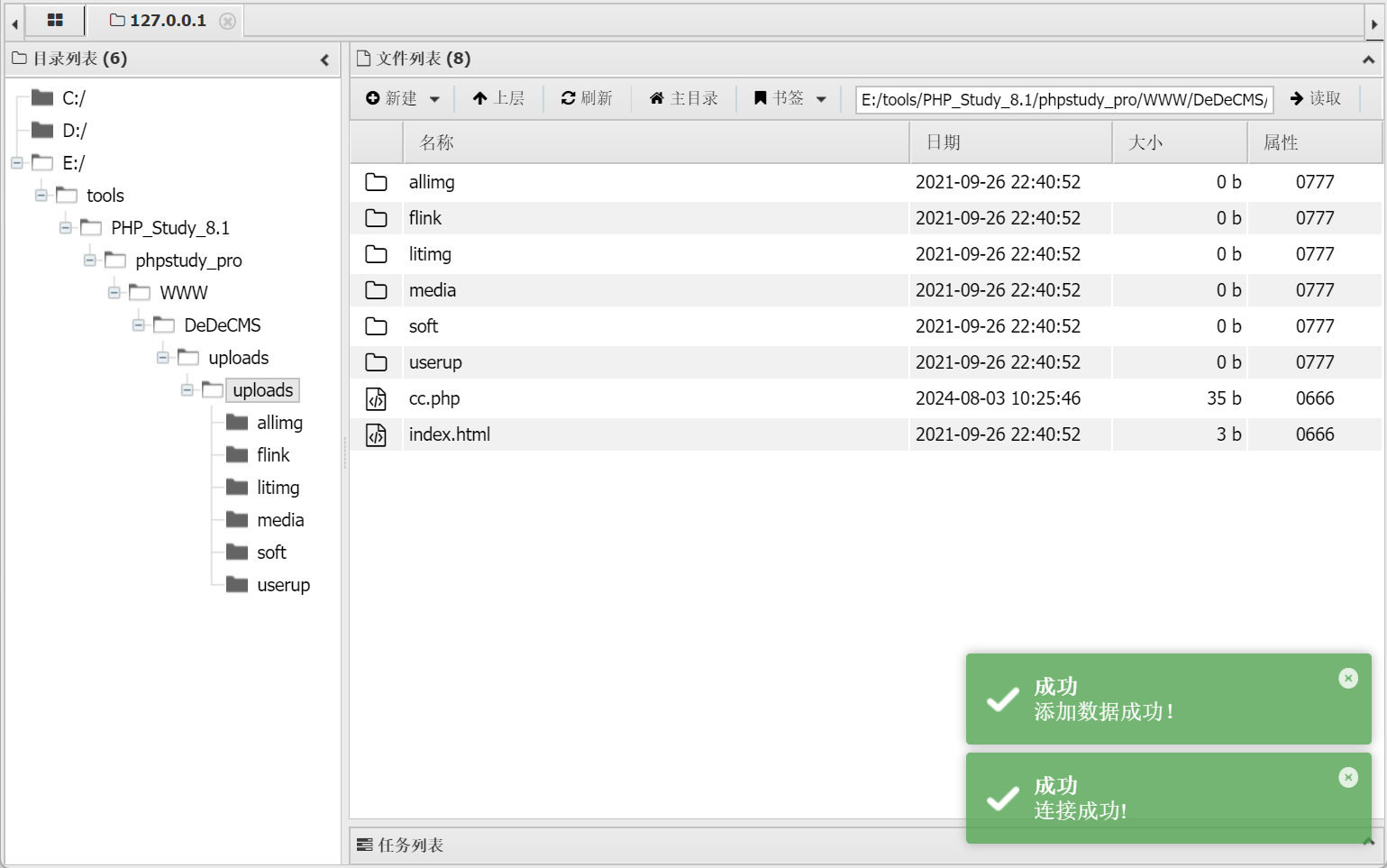Collapse the phpstudy_pro tree node
The image size is (1387, 868).
(x=90, y=260)
